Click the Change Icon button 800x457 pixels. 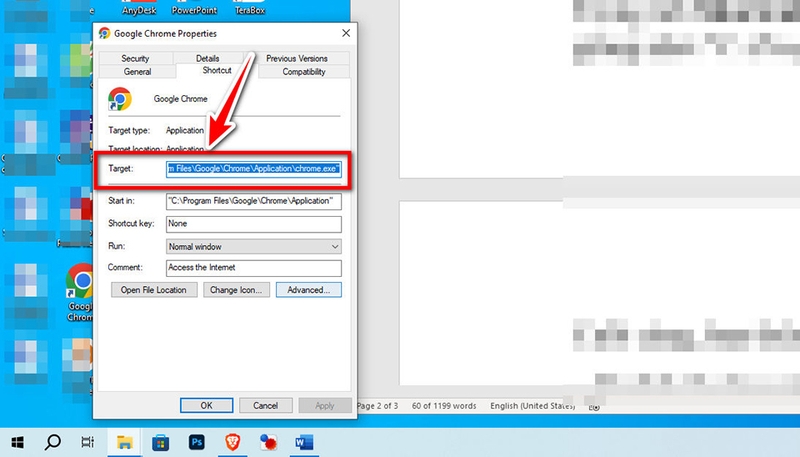tap(236, 290)
